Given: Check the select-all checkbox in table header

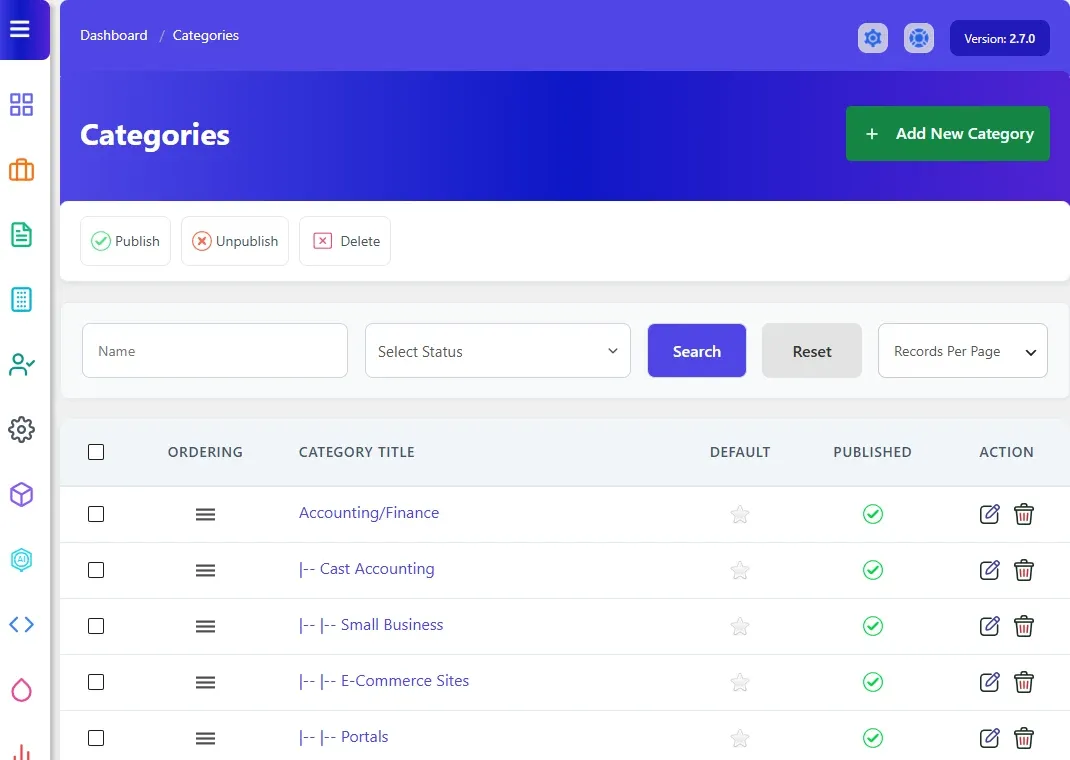Looking at the screenshot, I should click(x=96, y=452).
